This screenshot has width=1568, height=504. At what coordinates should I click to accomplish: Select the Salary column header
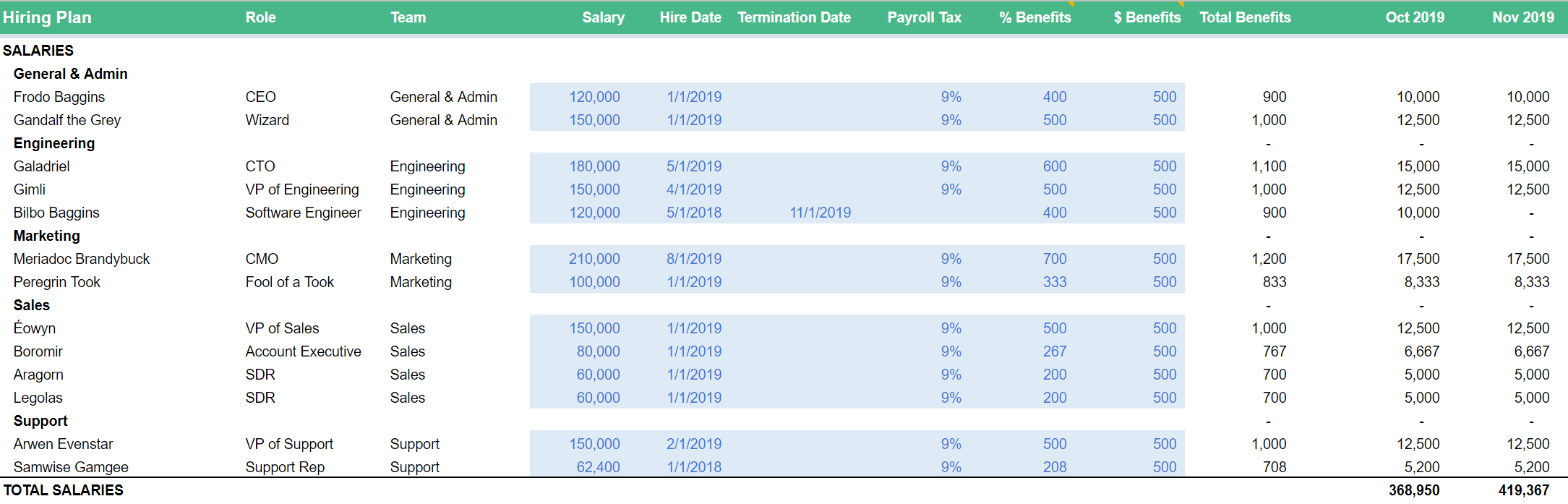(x=603, y=17)
